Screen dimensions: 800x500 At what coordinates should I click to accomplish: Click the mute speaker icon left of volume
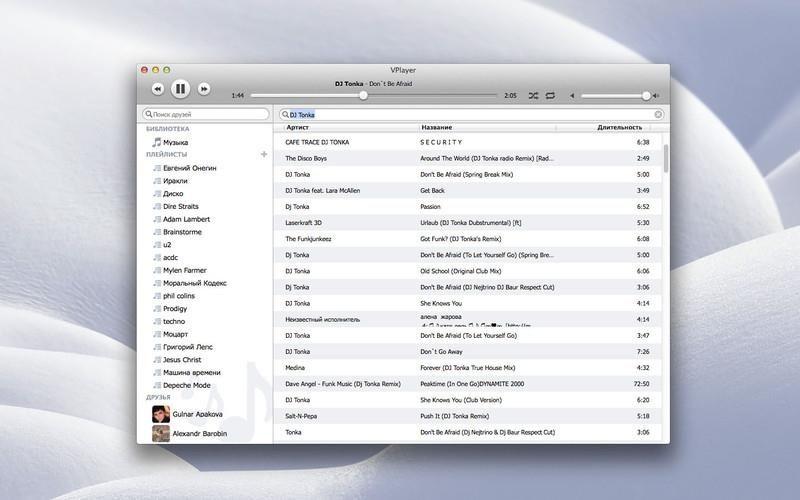572,95
